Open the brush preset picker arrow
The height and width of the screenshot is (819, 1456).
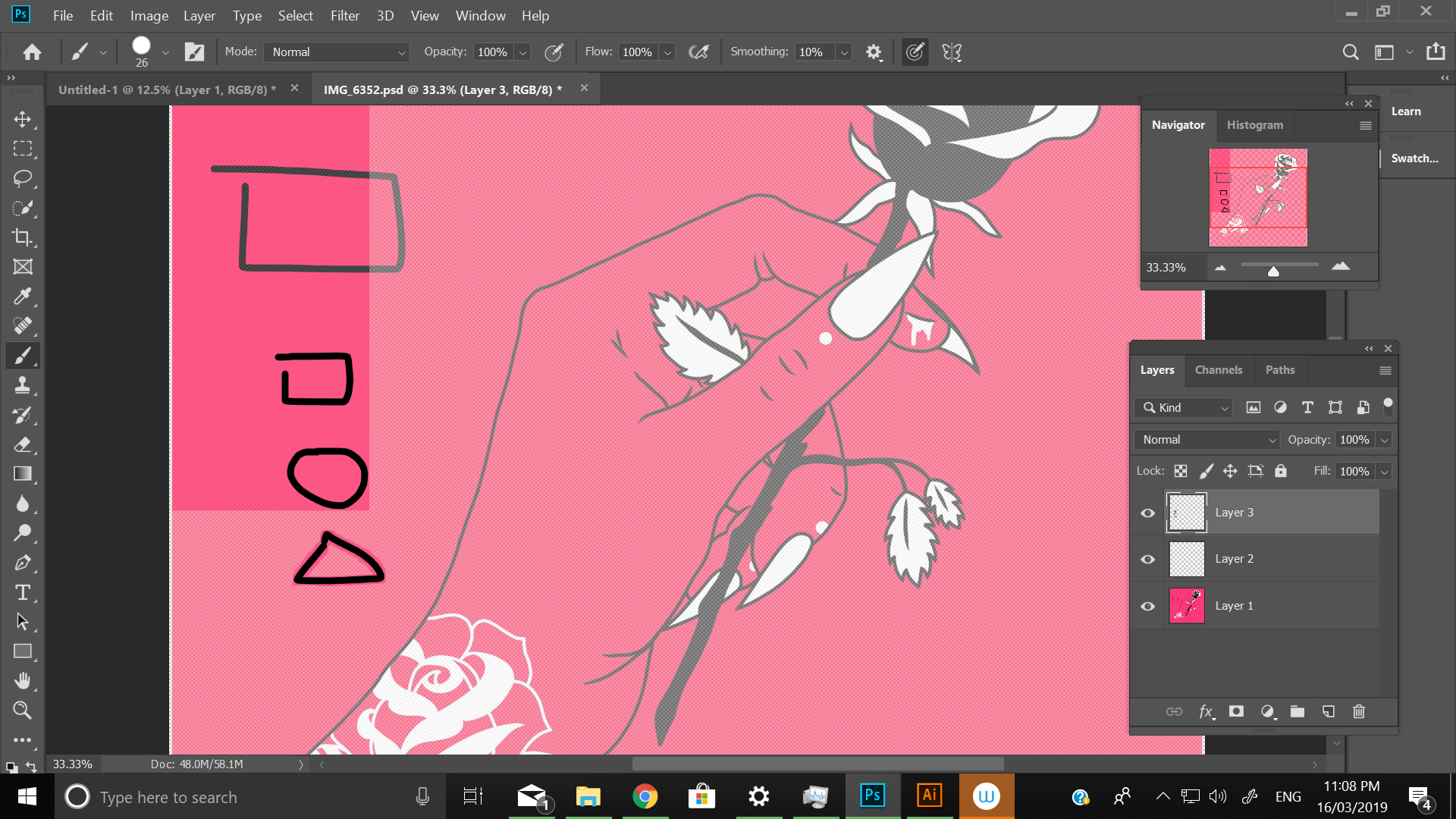point(165,52)
